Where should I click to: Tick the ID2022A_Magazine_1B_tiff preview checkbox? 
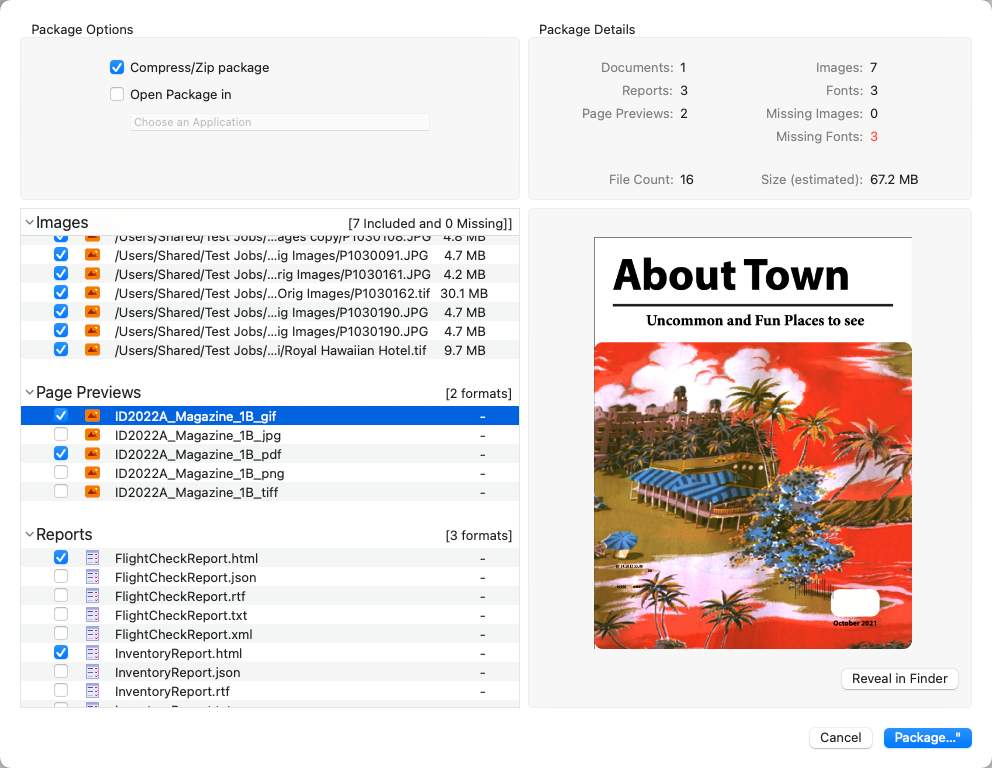[x=61, y=491]
